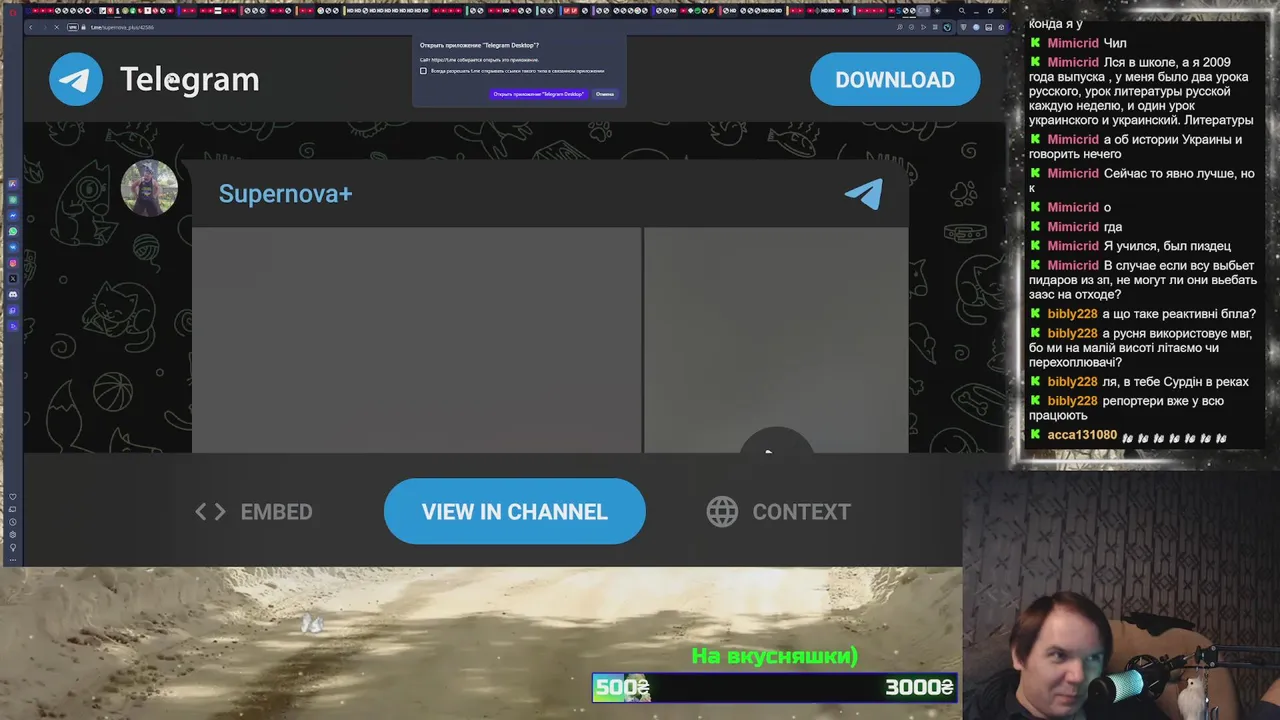This screenshot has width=1280, height=720.
Task: Stop page loading with the X button
Action: click(x=57, y=27)
